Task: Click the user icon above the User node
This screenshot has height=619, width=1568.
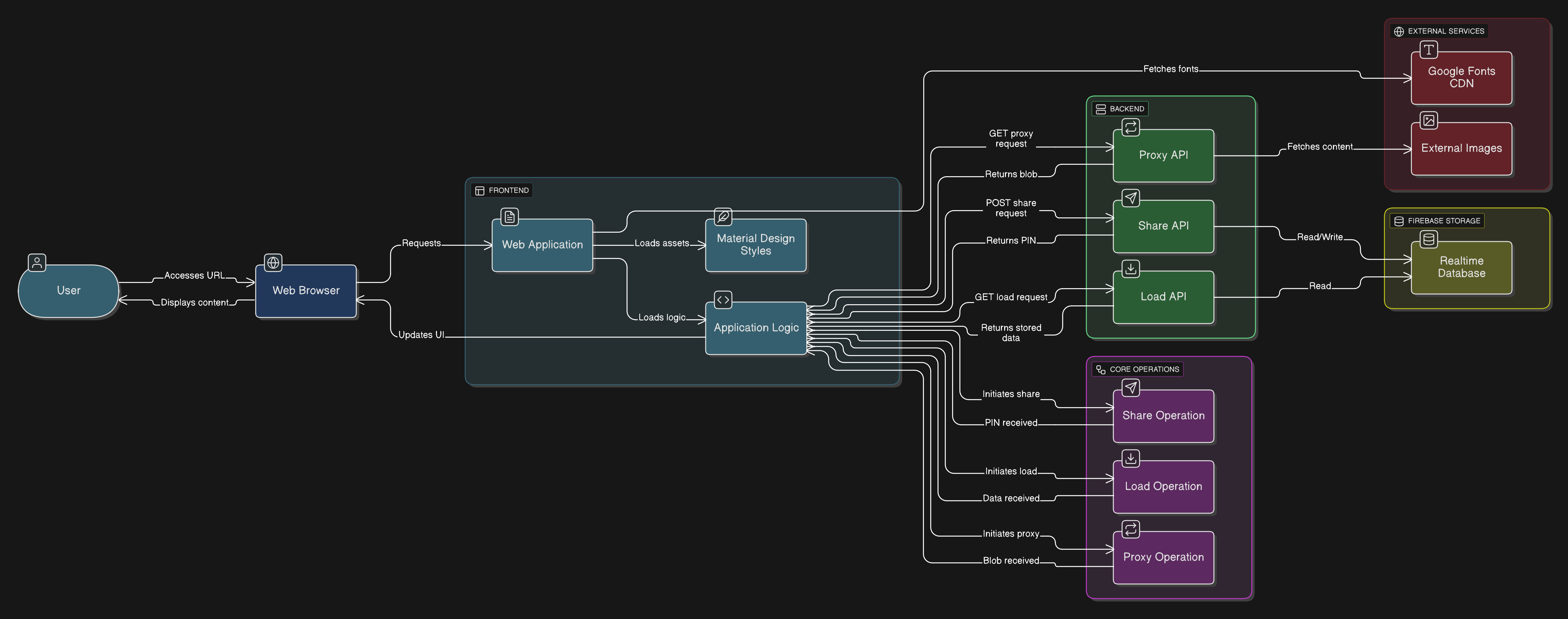Action: (x=37, y=263)
